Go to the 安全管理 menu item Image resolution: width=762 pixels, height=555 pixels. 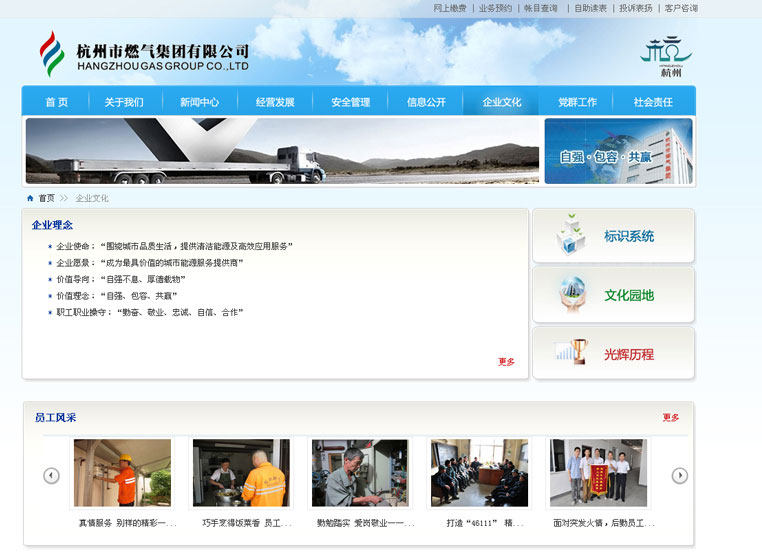[x=351, y=102]
